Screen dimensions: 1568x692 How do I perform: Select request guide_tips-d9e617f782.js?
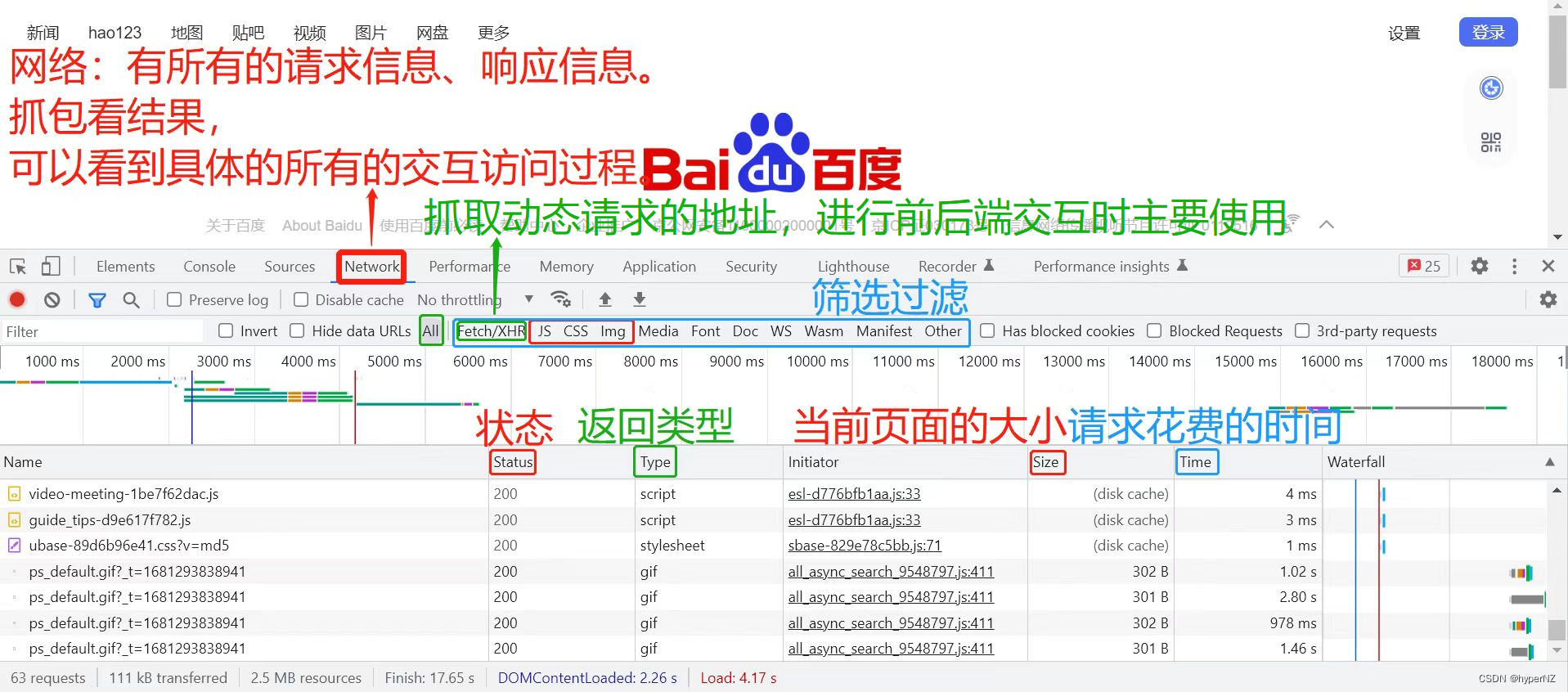[110, 519]
